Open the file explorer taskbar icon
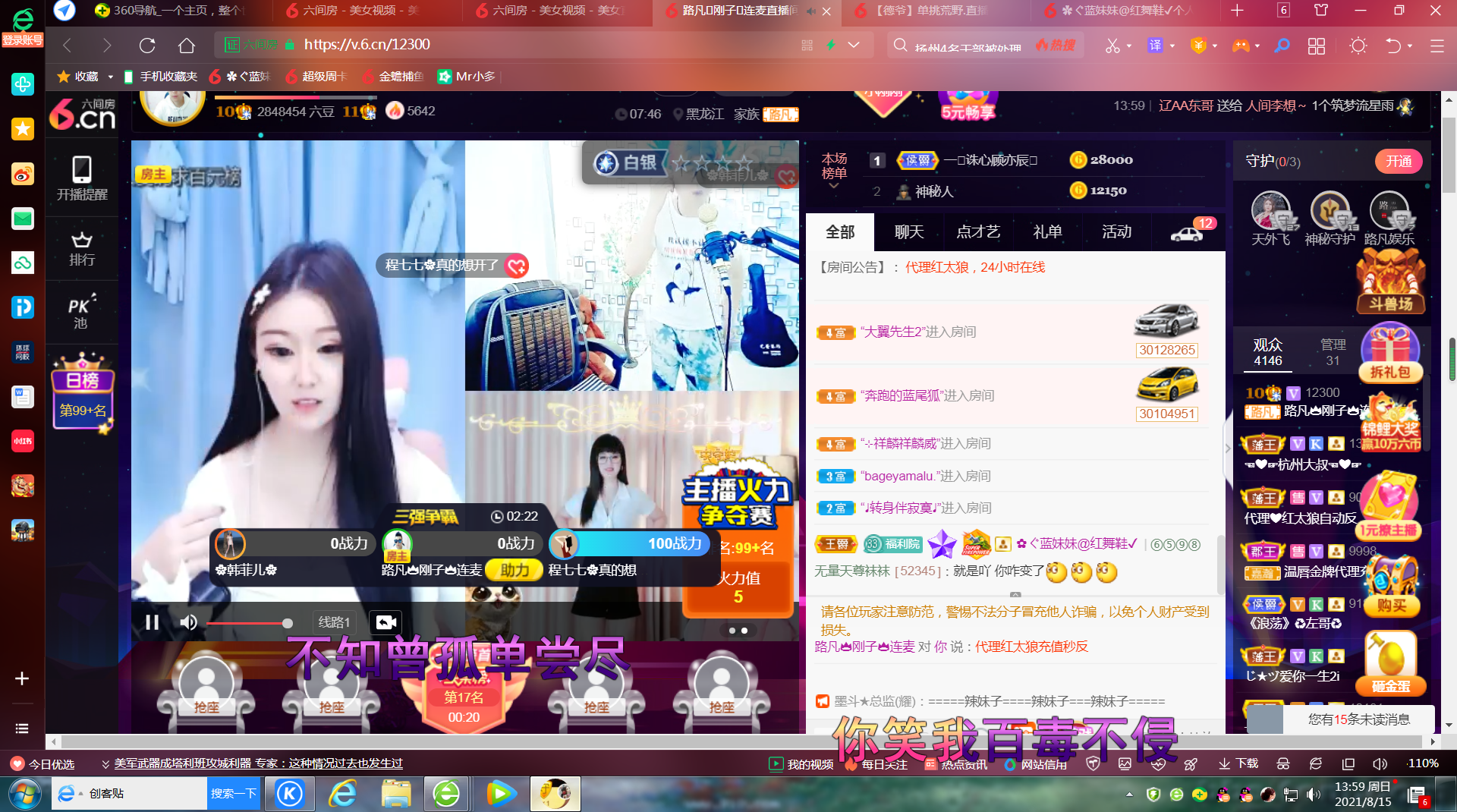This screenshot has width=1457, height=812. pyautogui.click(x=396, y=794)
